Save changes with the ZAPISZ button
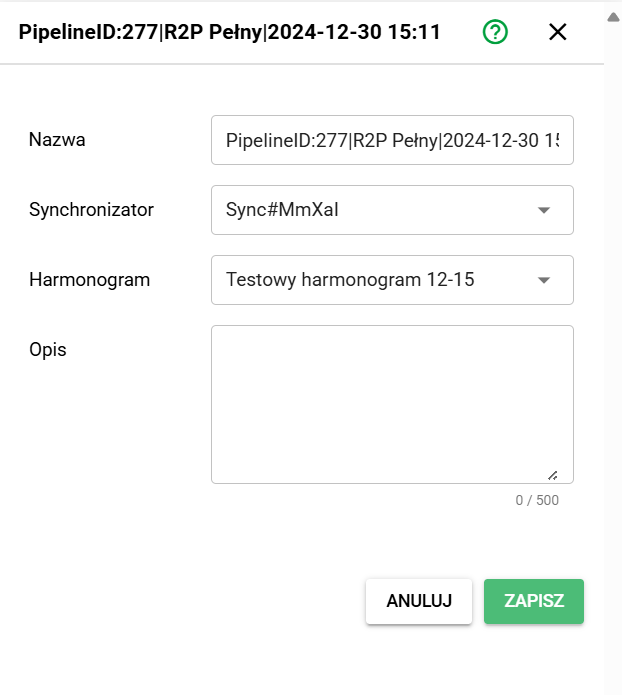This screenshot has height=695, width=622. tap(534, 601)
